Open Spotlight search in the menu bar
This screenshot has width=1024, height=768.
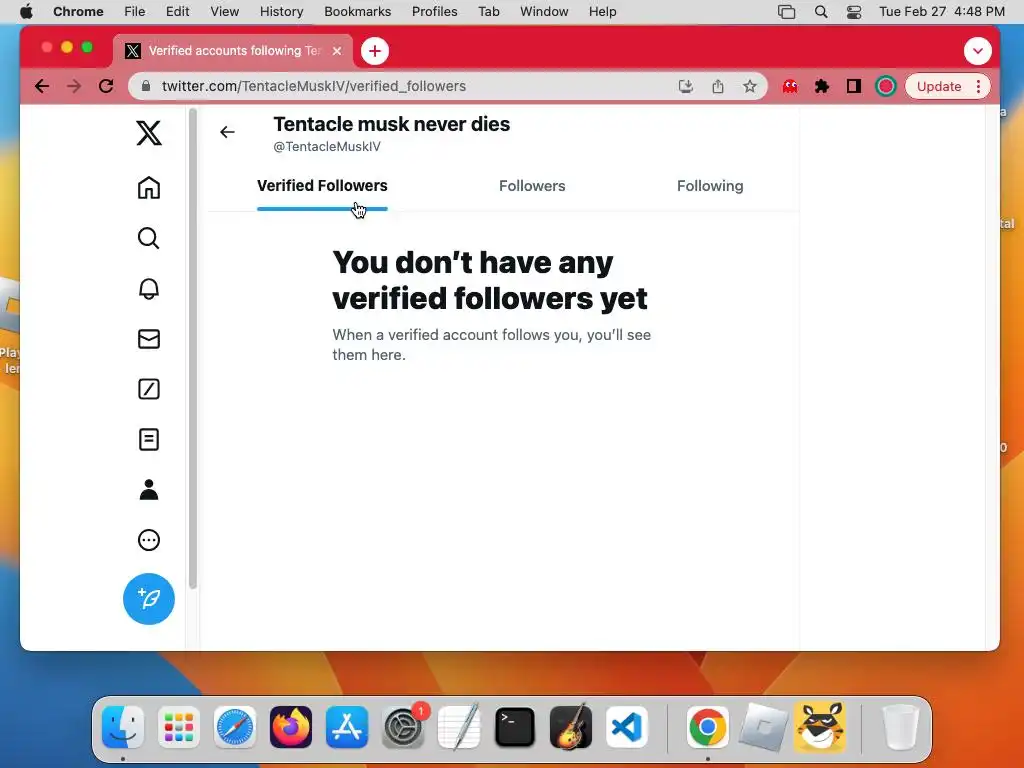click(821, 12)
